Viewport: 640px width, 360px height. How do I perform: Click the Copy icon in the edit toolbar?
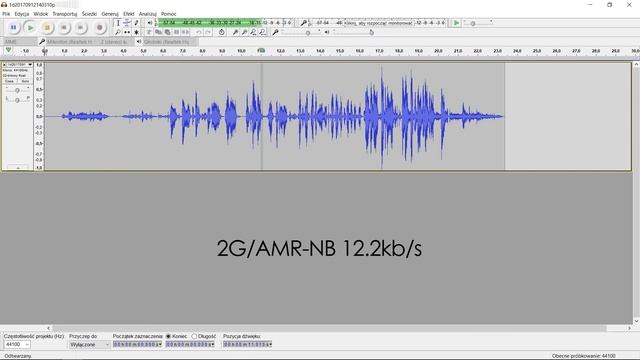[158, 32]
